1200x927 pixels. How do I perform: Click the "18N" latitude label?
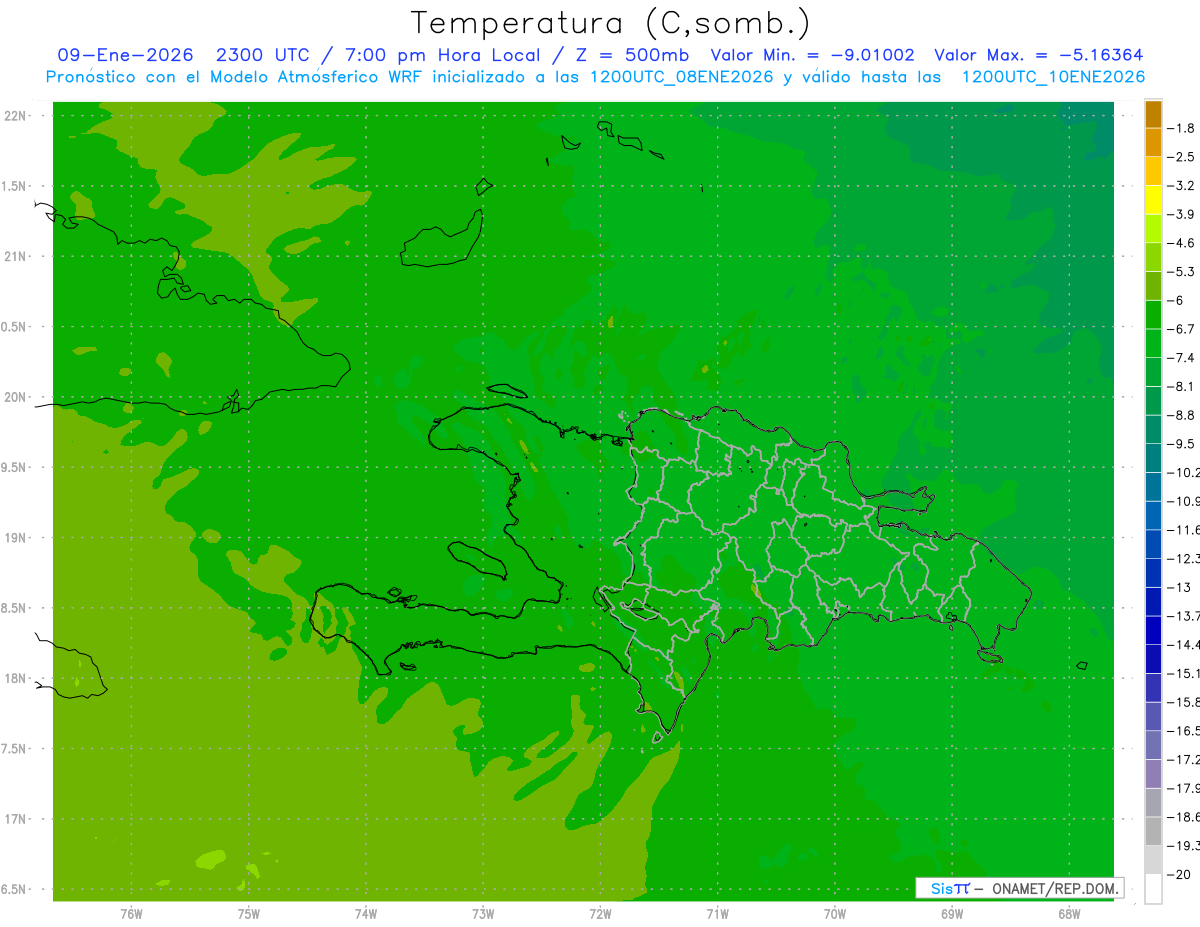tap(14, 679)
